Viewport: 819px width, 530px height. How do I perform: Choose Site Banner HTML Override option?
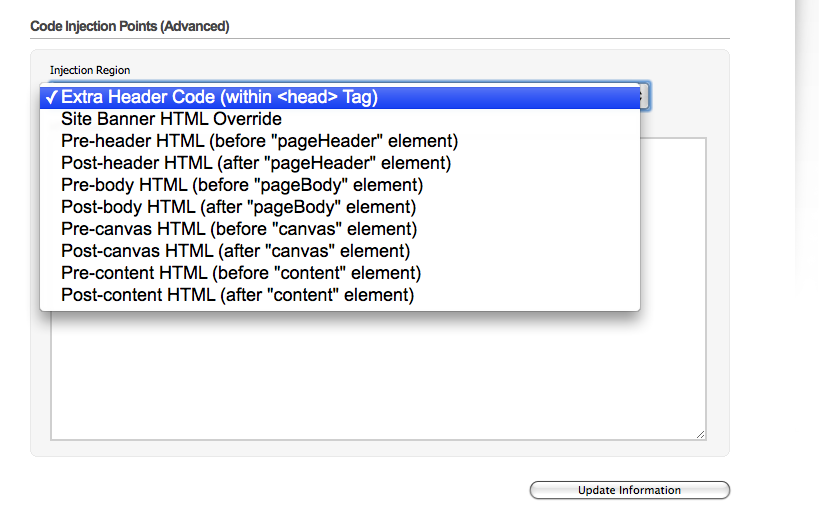(171, 119)
